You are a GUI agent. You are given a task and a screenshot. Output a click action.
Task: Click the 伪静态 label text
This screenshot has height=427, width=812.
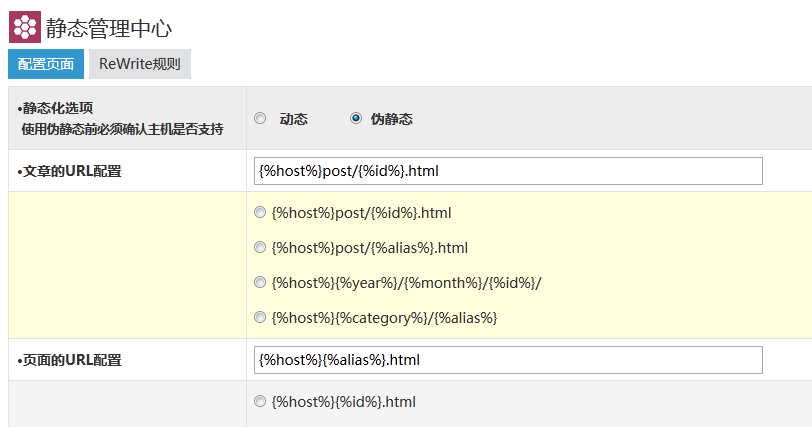pos(391,119)
